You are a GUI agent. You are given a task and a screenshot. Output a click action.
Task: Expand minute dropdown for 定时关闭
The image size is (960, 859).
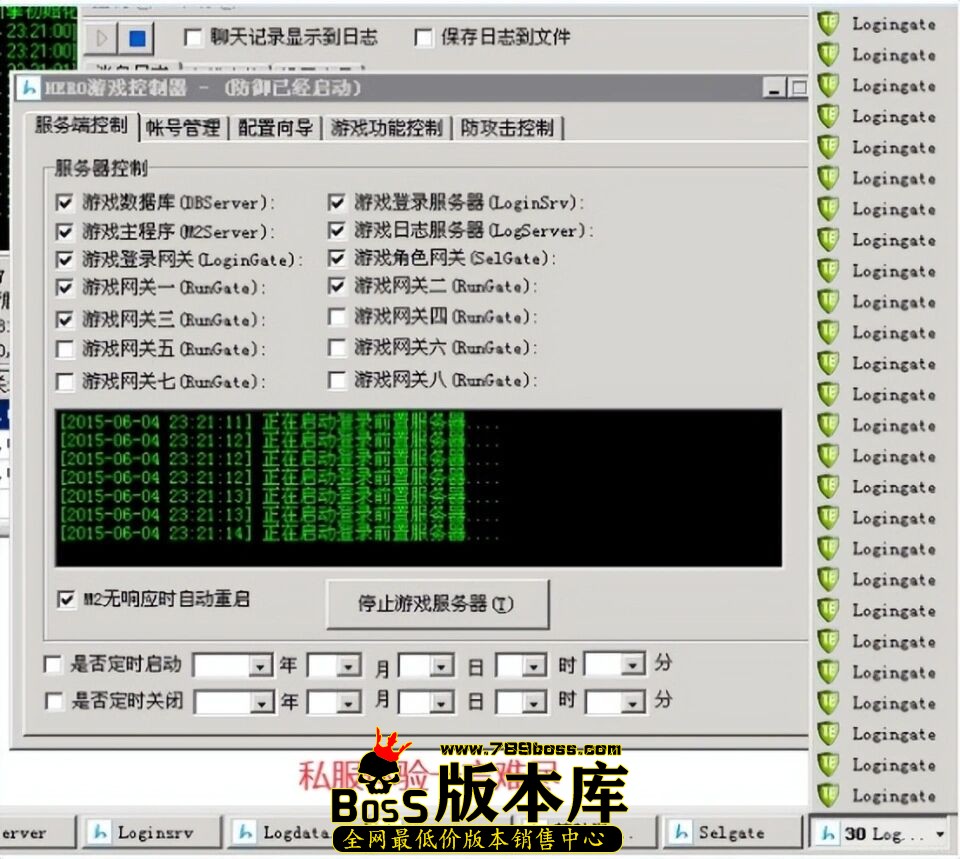[633, 702]
